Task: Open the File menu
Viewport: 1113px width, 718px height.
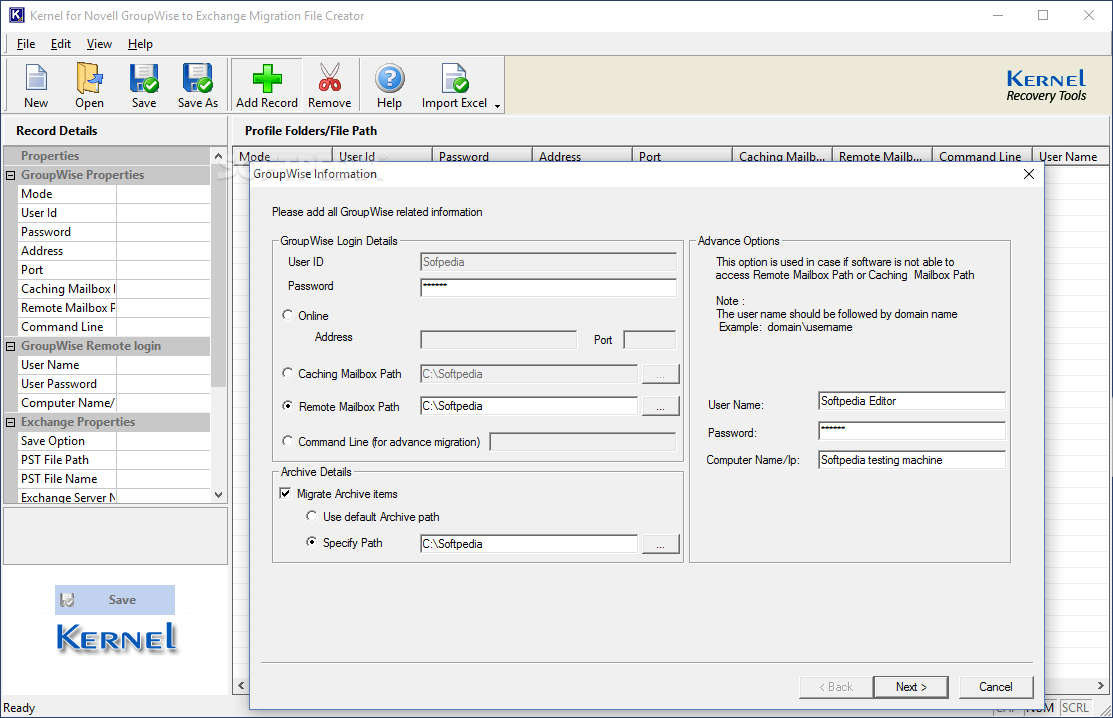Action: pos(26,44)
